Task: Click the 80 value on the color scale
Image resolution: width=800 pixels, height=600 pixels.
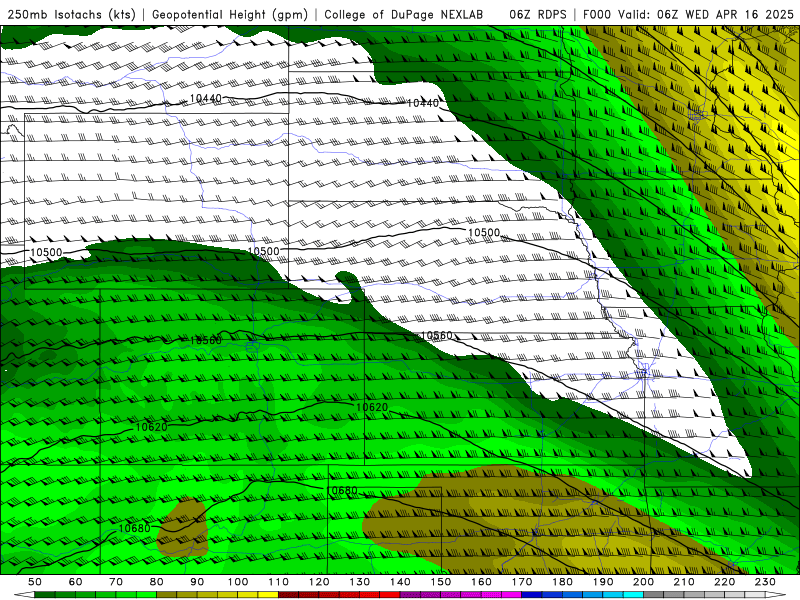Action: pyautogui.click(x=157, y=582)
